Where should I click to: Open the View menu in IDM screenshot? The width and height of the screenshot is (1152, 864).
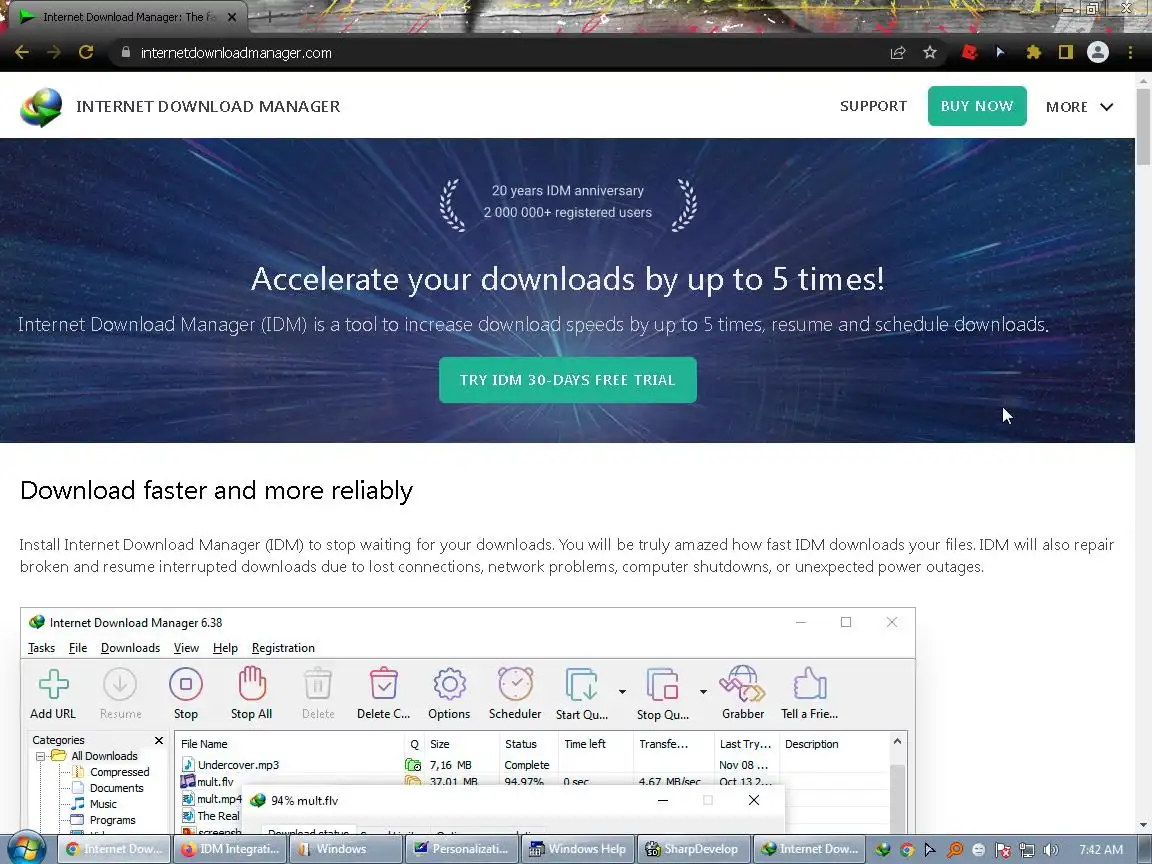[186, 647]
